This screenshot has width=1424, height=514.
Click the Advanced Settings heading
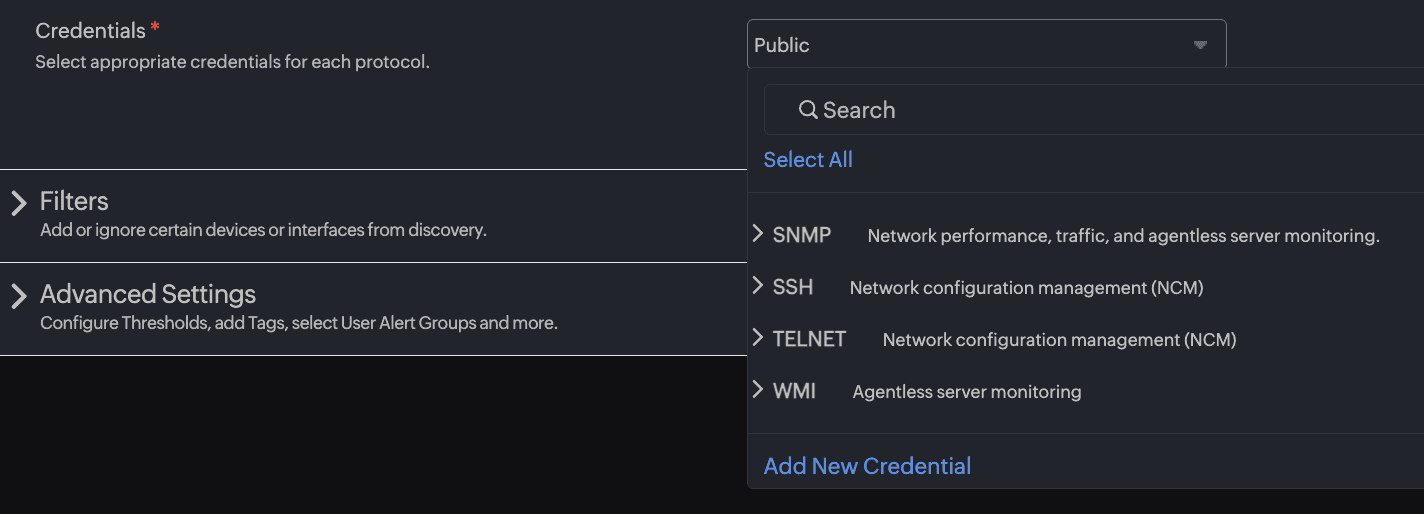pyautogui.click(x=148, y=294)
